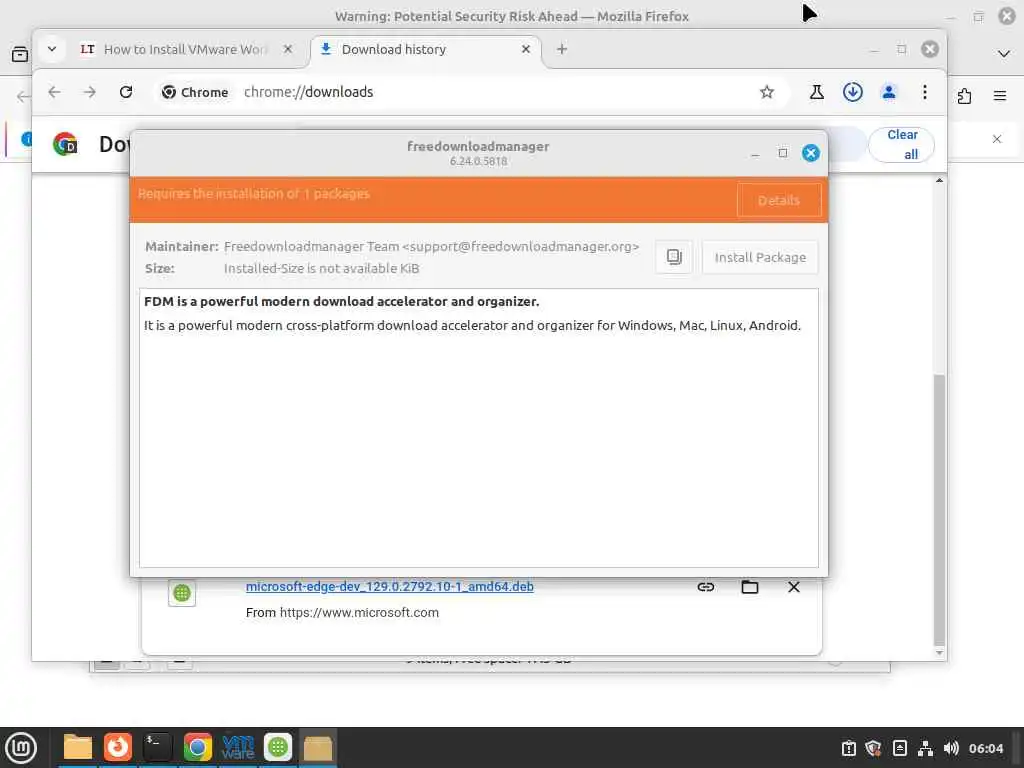Open Firefox hamburger menu
This screenshot has width=1024, height=768.
tap(1000, 96)
